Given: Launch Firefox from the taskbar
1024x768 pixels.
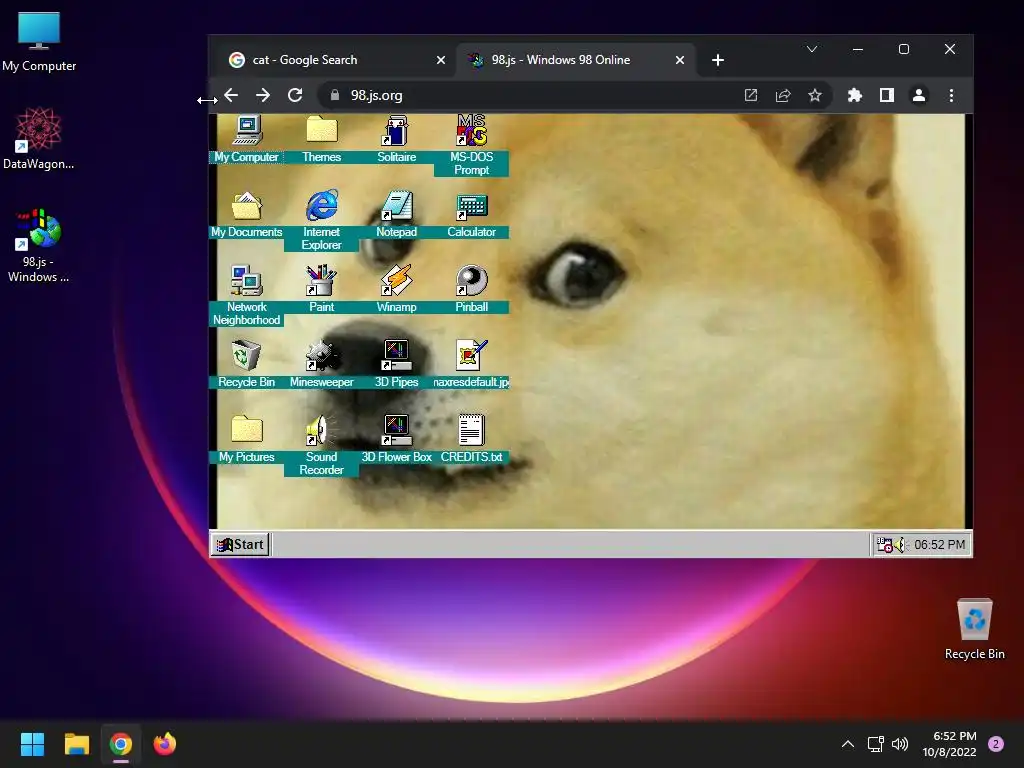Looking at the screenshot, I should click(165, 744).
